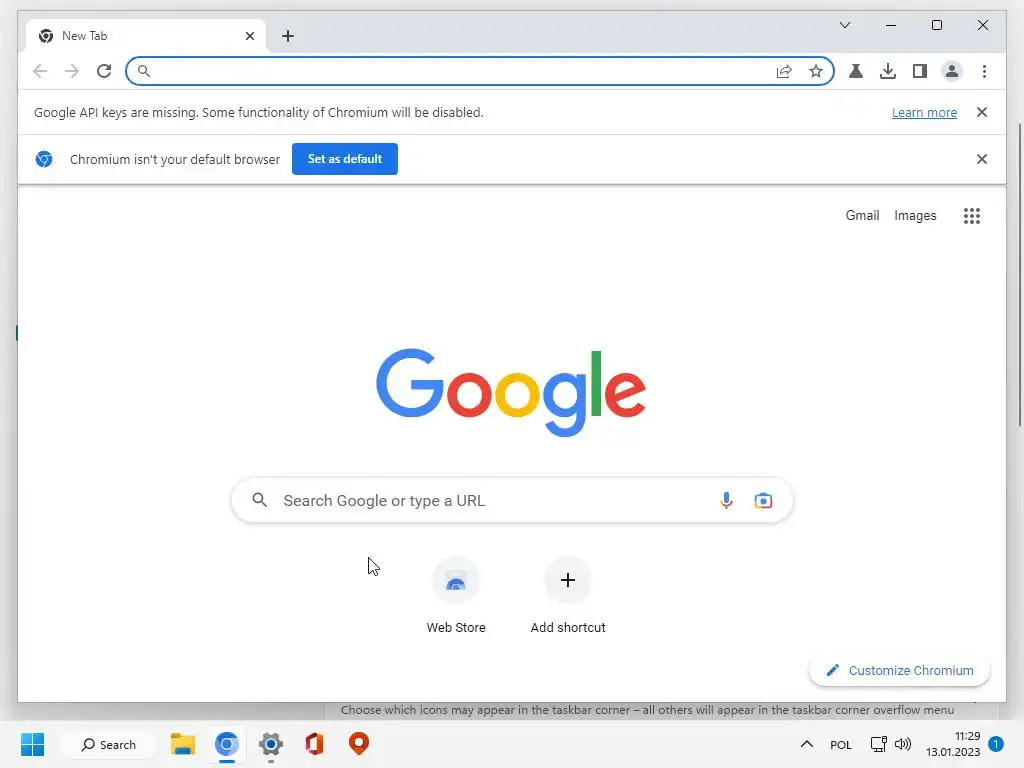This screenshot has width=1024, height=768.
Task: Dismiss the API keys missing infobar
Action: click(x=982, y=112)
